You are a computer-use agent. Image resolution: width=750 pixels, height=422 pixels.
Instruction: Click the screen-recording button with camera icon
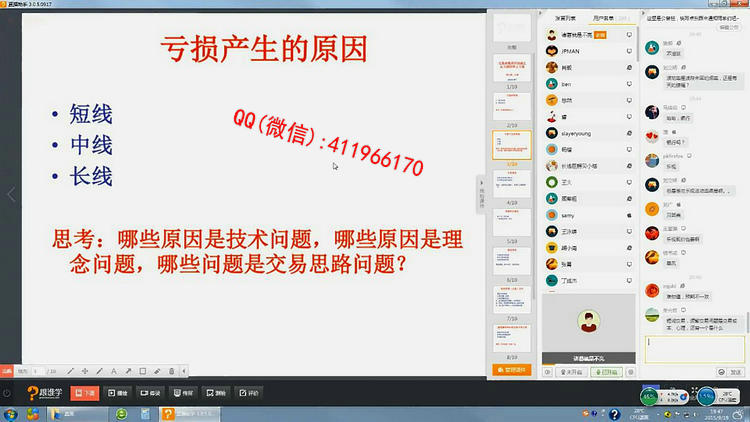[150, 393]
